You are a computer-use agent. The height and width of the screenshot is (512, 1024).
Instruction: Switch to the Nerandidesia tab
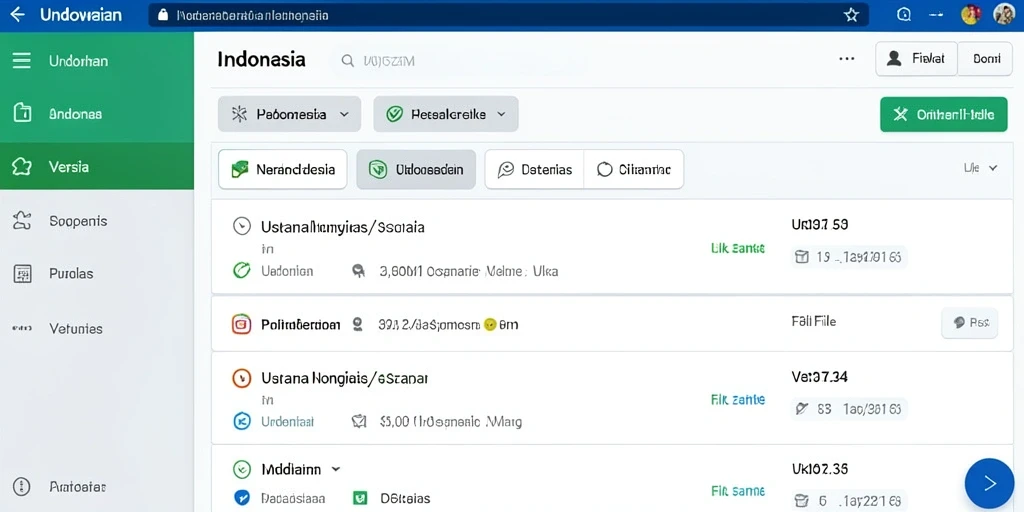pos(283,170)
